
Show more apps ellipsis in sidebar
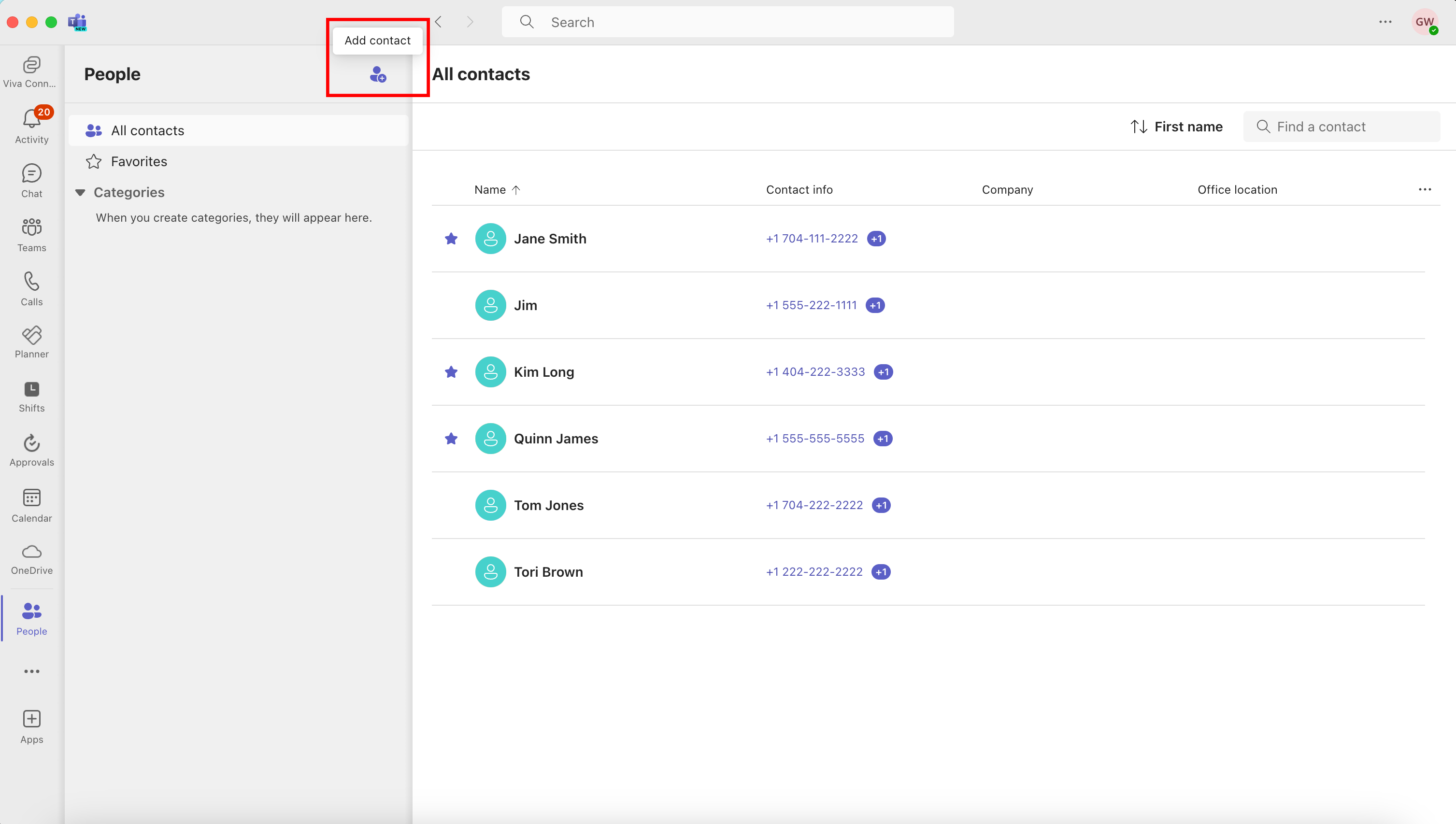point(32,671)
